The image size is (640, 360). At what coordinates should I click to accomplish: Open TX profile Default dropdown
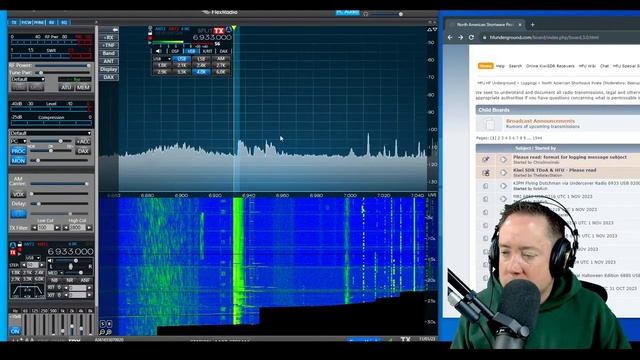pyautogui.click(x=27, y=79)
